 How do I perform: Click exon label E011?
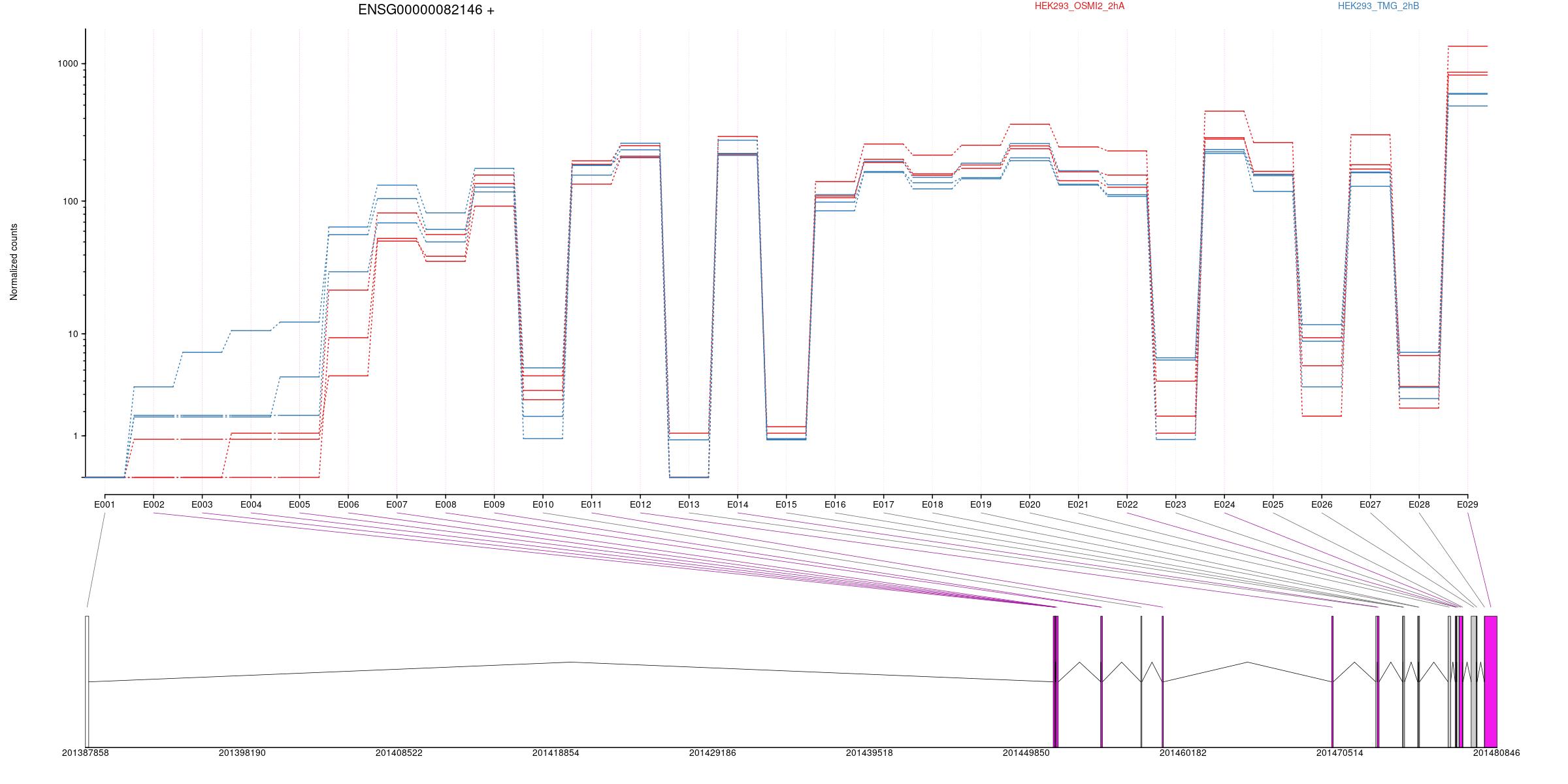[x=591, y=504]
